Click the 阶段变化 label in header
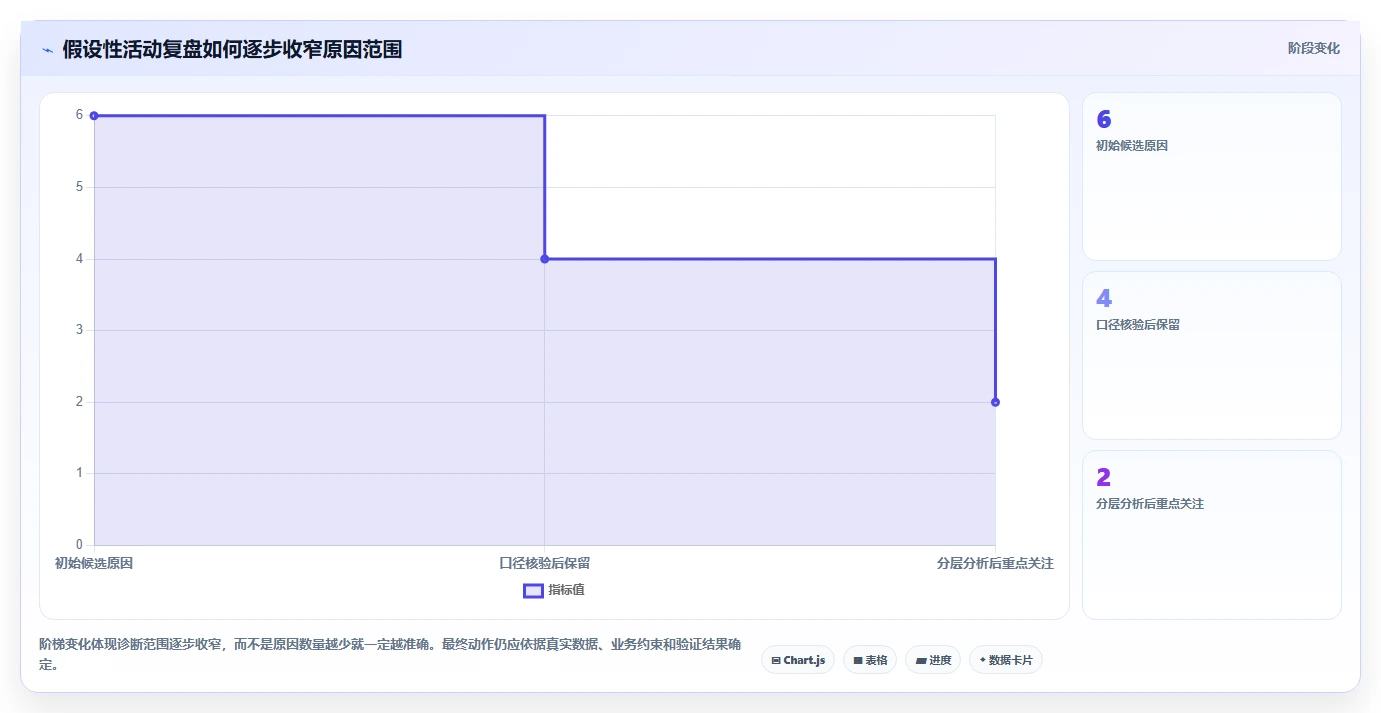Screen dimensions: 1381x713 1314,48
